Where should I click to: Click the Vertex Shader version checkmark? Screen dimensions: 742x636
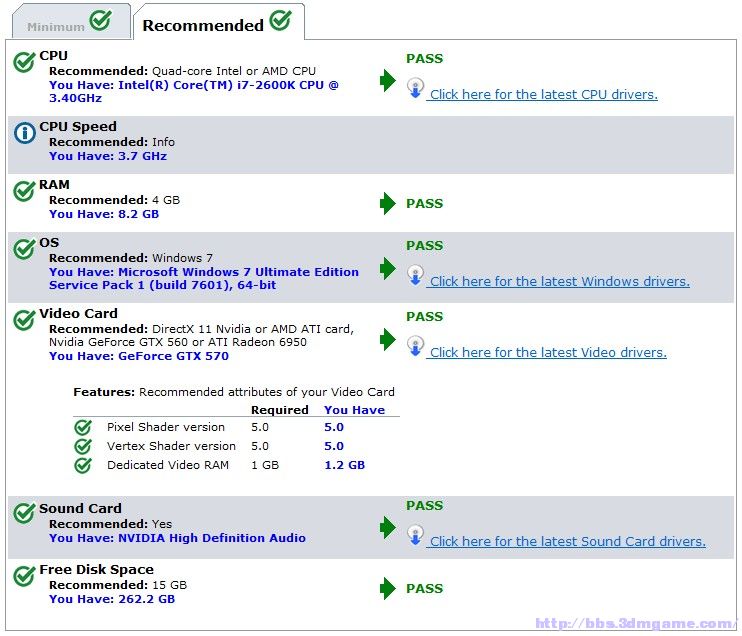click(x=83, y=446)
